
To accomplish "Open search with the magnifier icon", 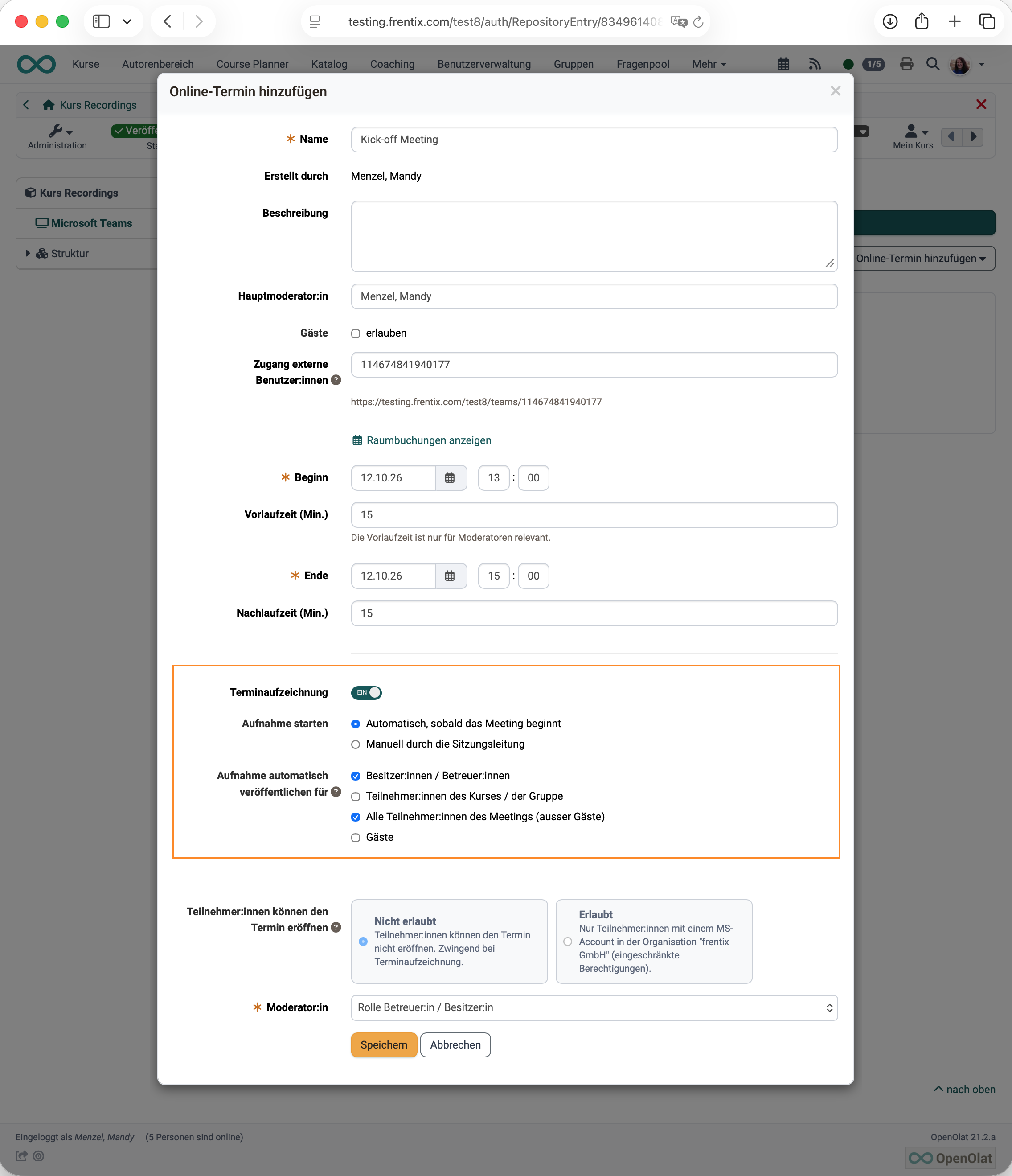I will (x=933, y=64).
